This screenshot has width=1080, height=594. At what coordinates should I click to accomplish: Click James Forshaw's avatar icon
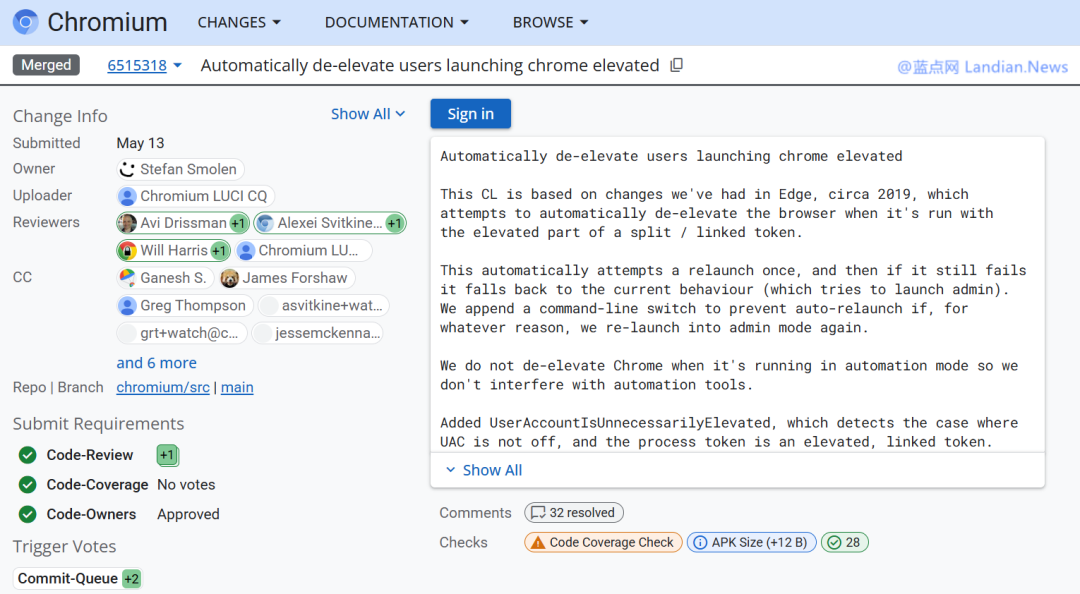coord(229,278)
